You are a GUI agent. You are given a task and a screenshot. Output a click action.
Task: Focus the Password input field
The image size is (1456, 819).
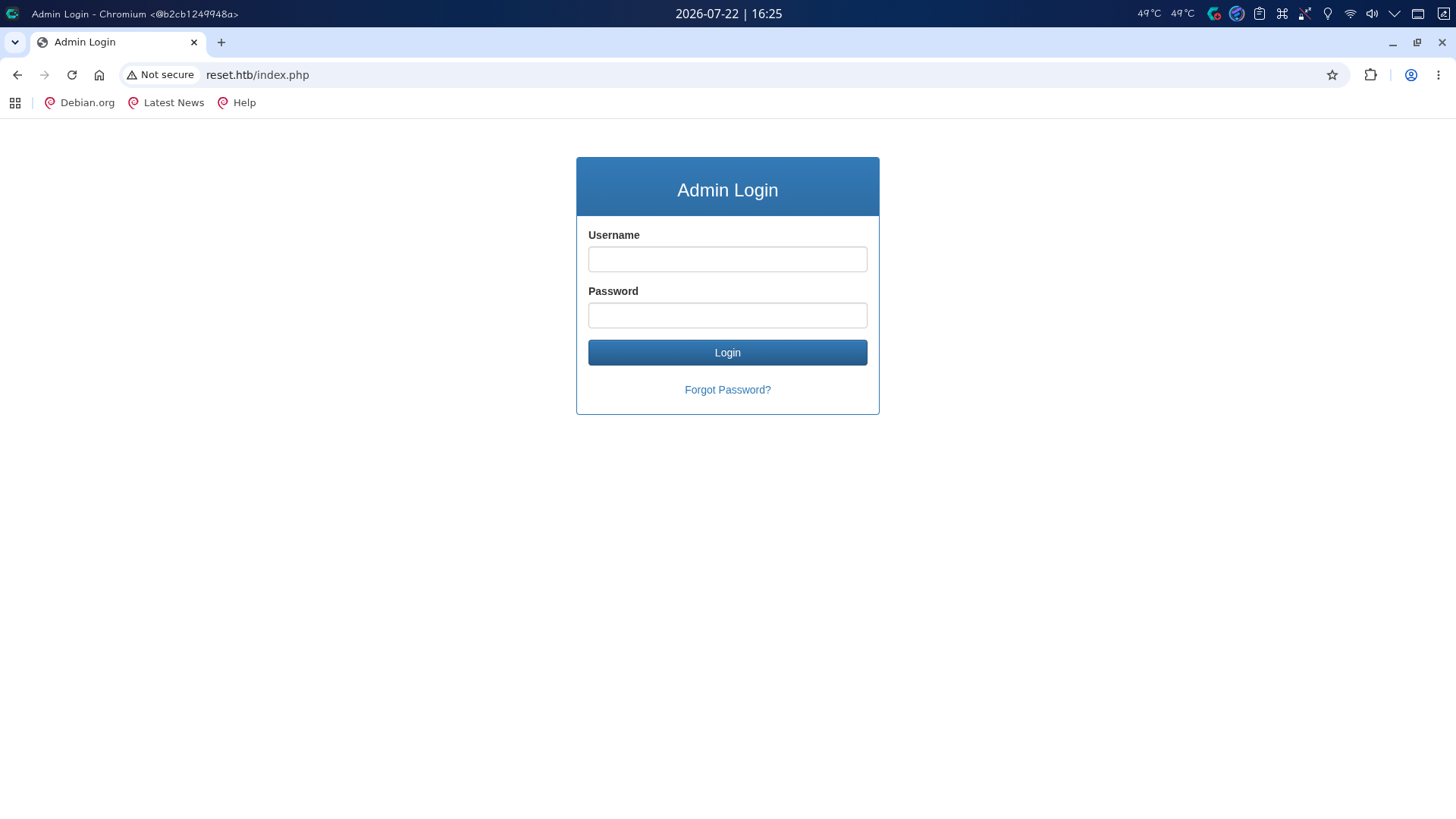click(728, 315)
